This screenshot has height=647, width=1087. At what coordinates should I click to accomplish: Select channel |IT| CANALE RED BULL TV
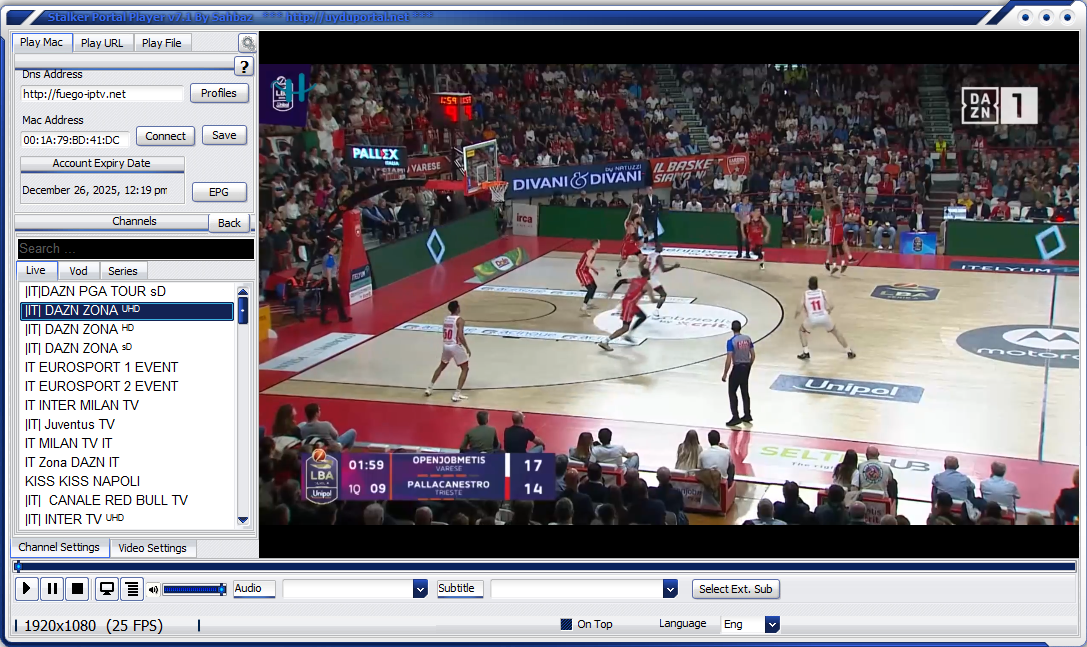(x=128, y=500)
